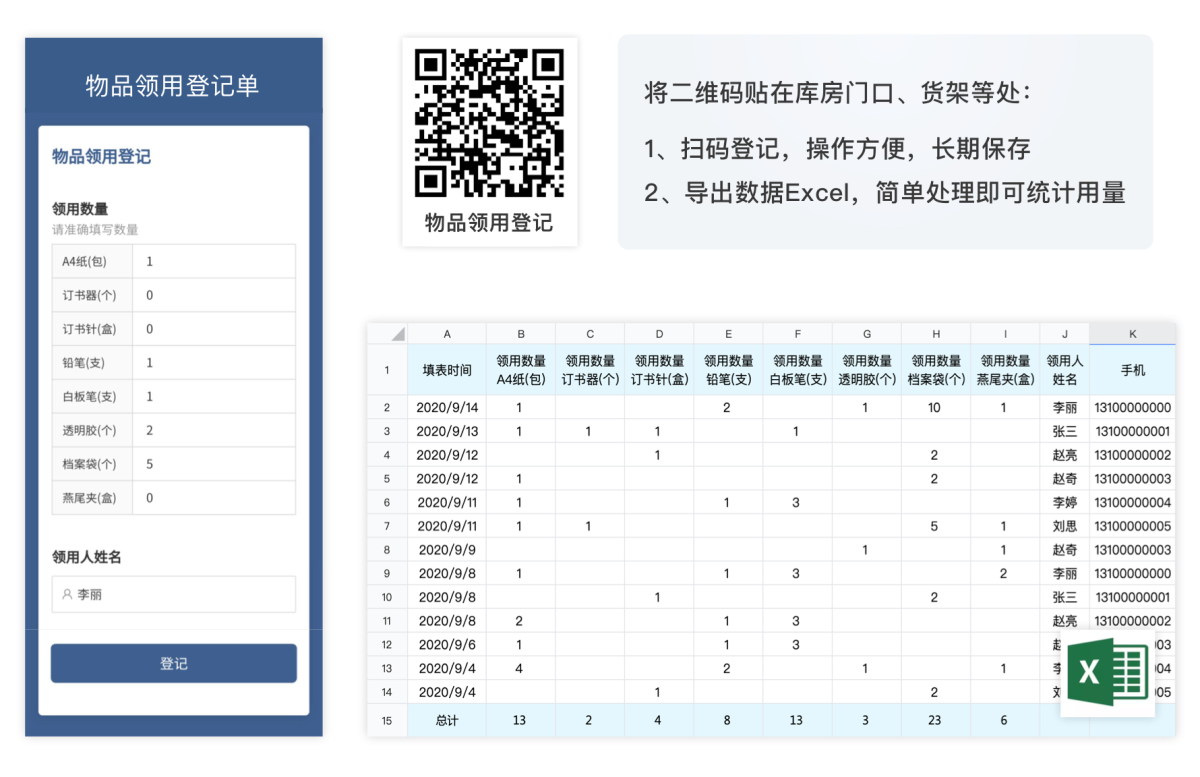
Task: Click cell with 10 in row 2
Action: click(x=935, y=408)
